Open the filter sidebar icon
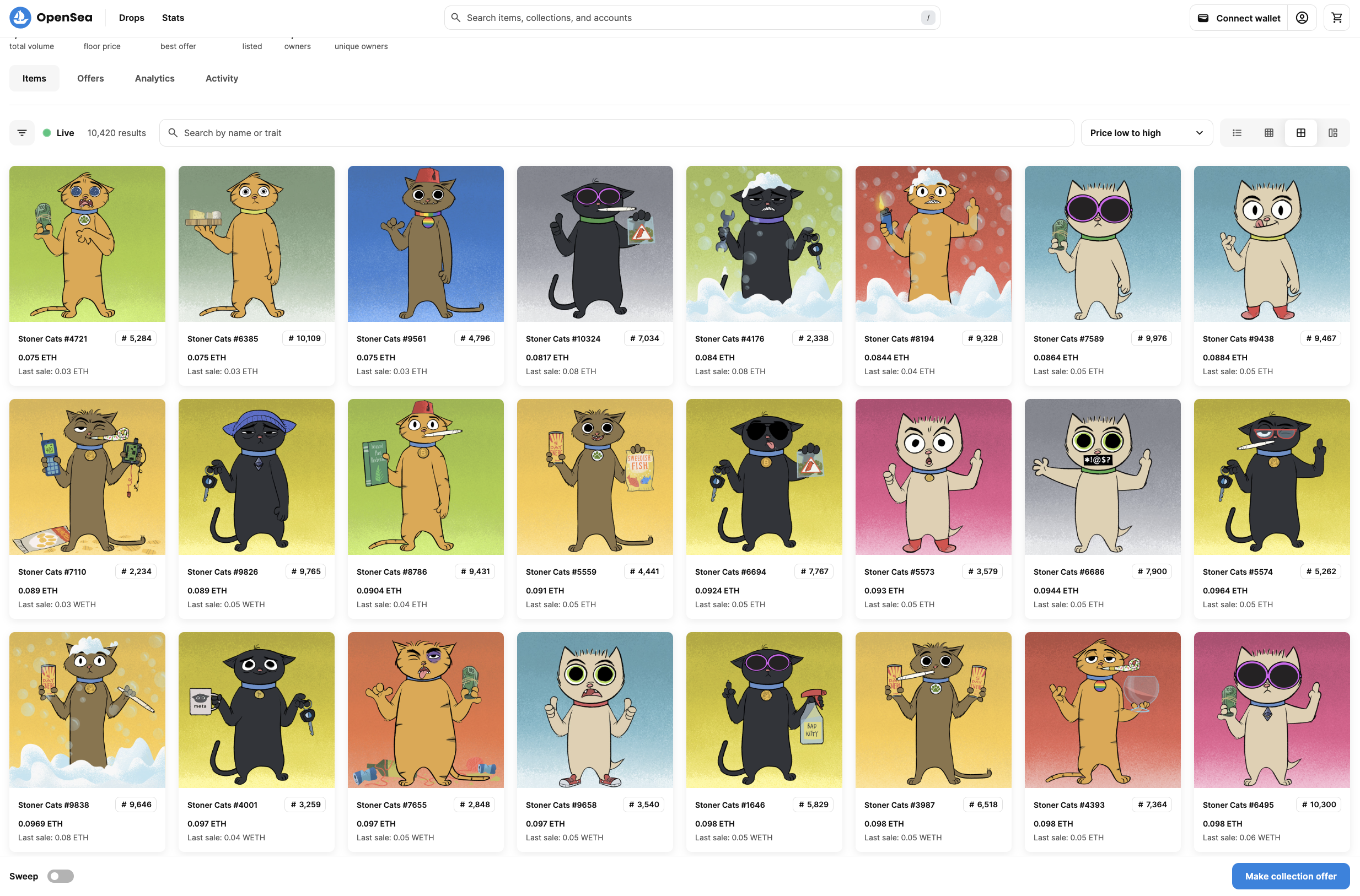1360x896 pixels. tap(22, 133)
